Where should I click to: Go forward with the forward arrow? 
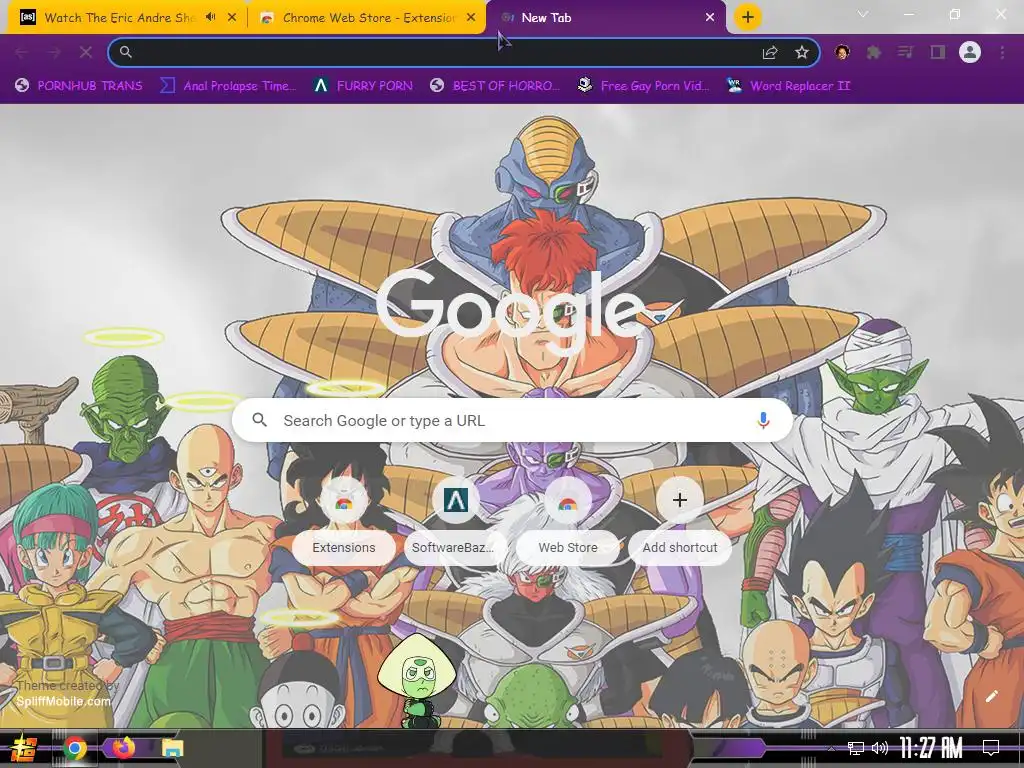click(x=54, y=52)
